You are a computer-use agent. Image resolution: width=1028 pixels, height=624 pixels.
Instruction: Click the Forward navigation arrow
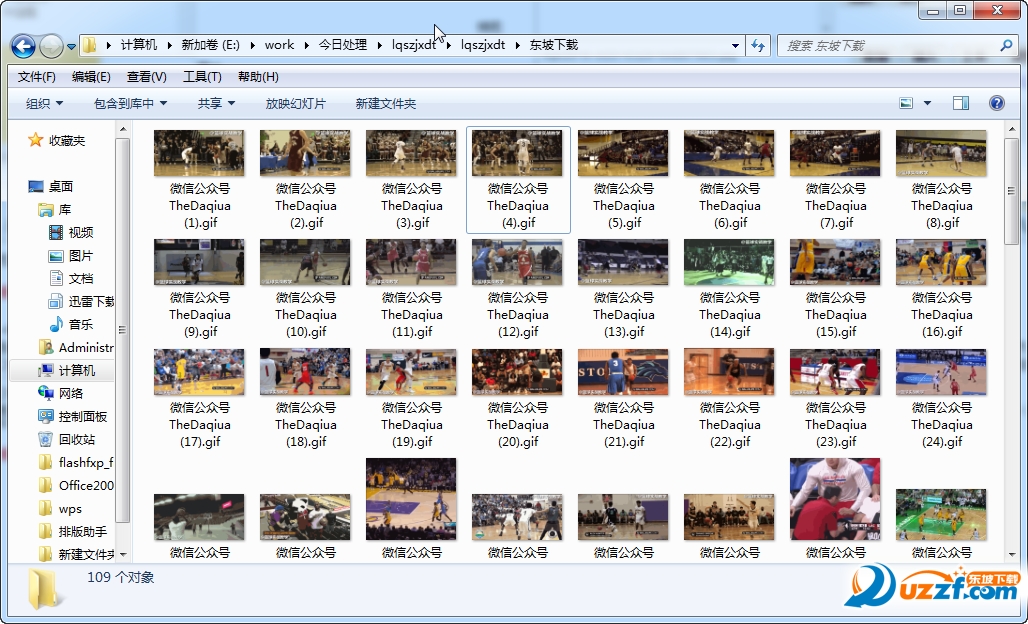(51, 46)
